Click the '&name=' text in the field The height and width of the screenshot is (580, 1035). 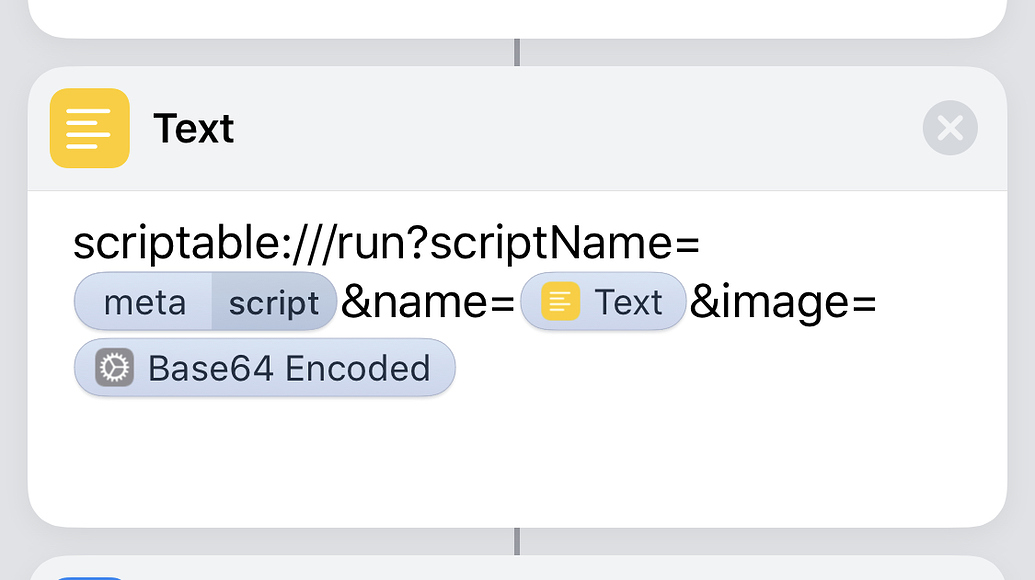coord(428,302)
